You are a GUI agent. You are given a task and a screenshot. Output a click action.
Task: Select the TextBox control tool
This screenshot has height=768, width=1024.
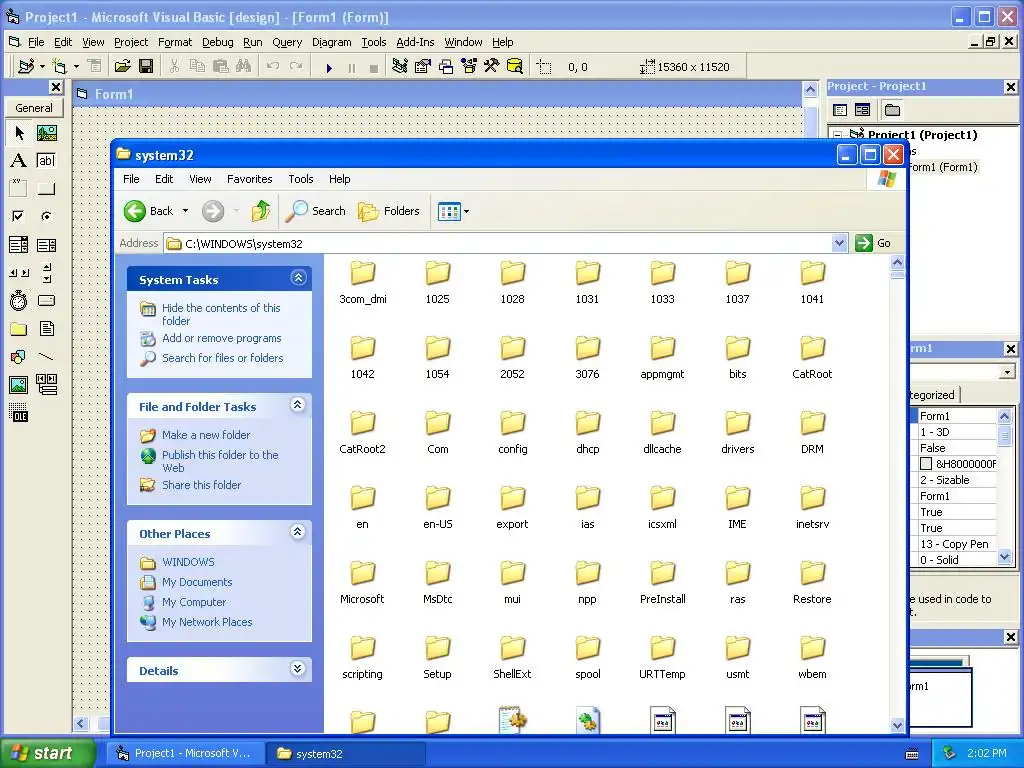coord(46,161)
